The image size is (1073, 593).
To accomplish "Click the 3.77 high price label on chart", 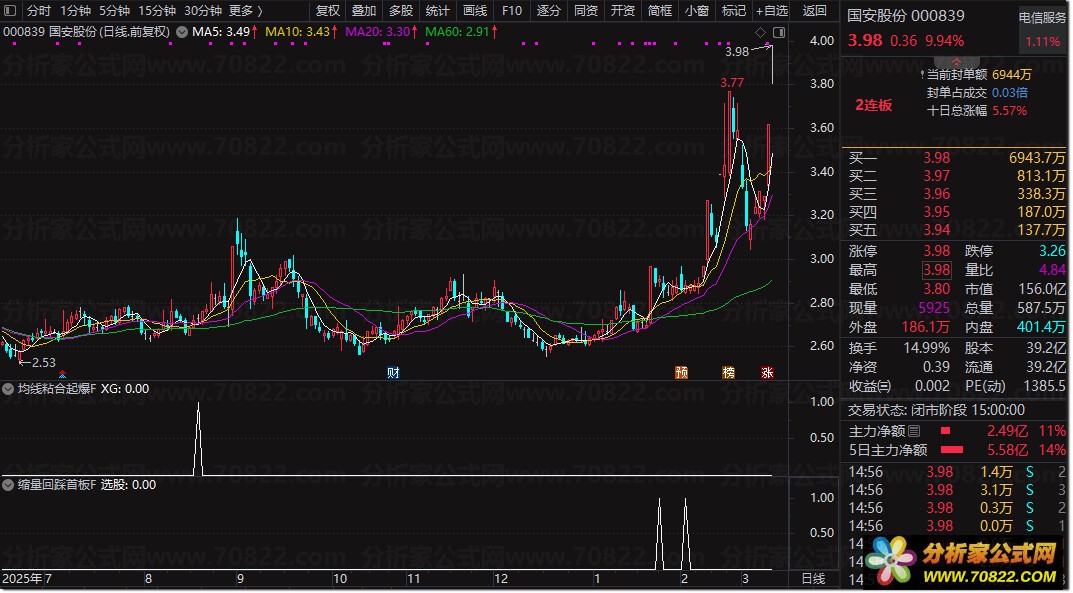I will point(732,83).
